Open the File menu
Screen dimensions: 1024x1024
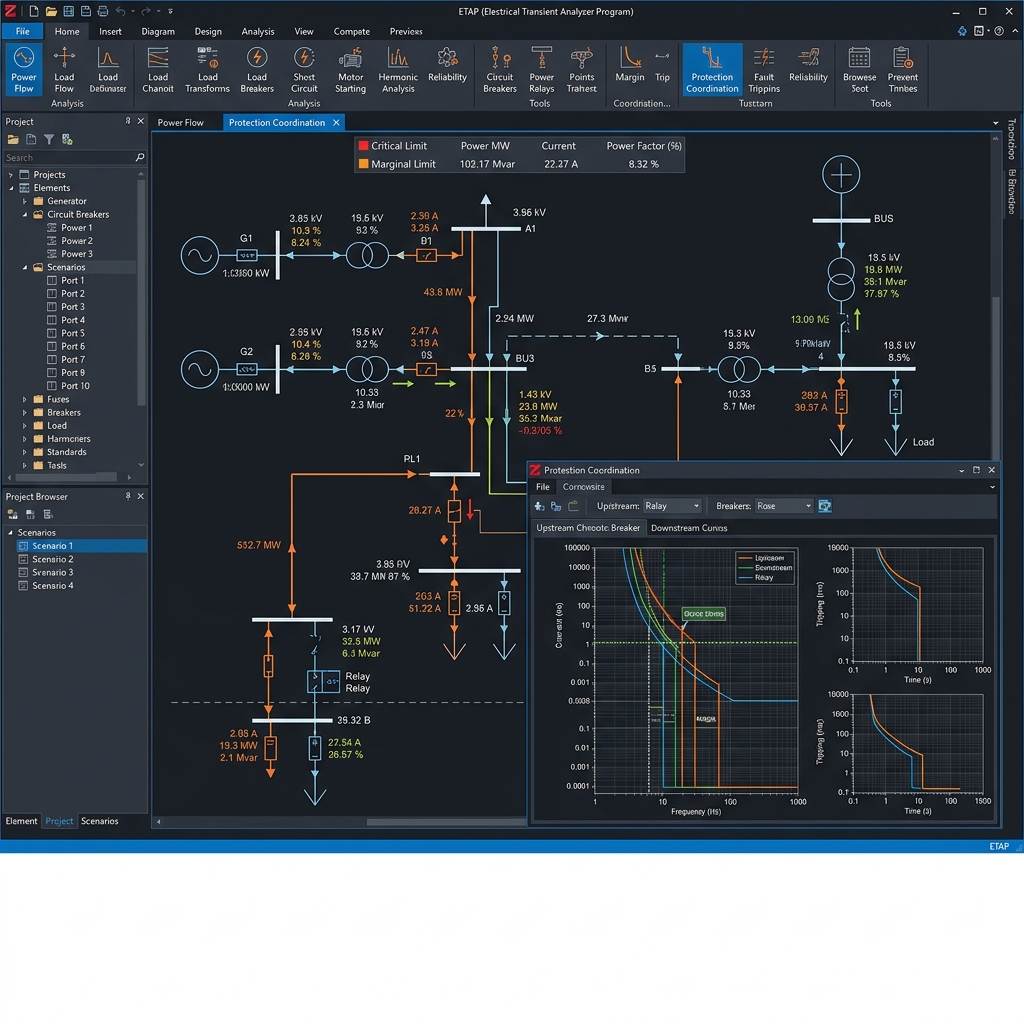click(x=22, y=31)
